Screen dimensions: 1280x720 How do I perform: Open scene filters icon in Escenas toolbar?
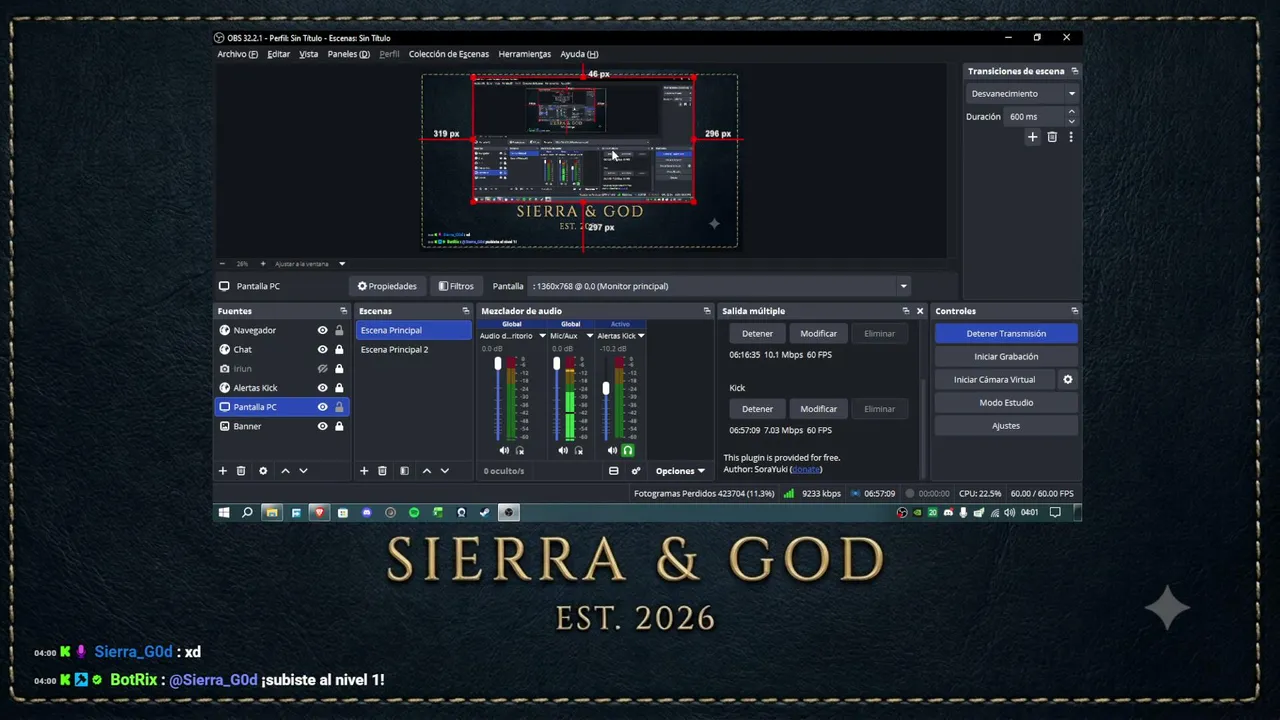point(404,471)
